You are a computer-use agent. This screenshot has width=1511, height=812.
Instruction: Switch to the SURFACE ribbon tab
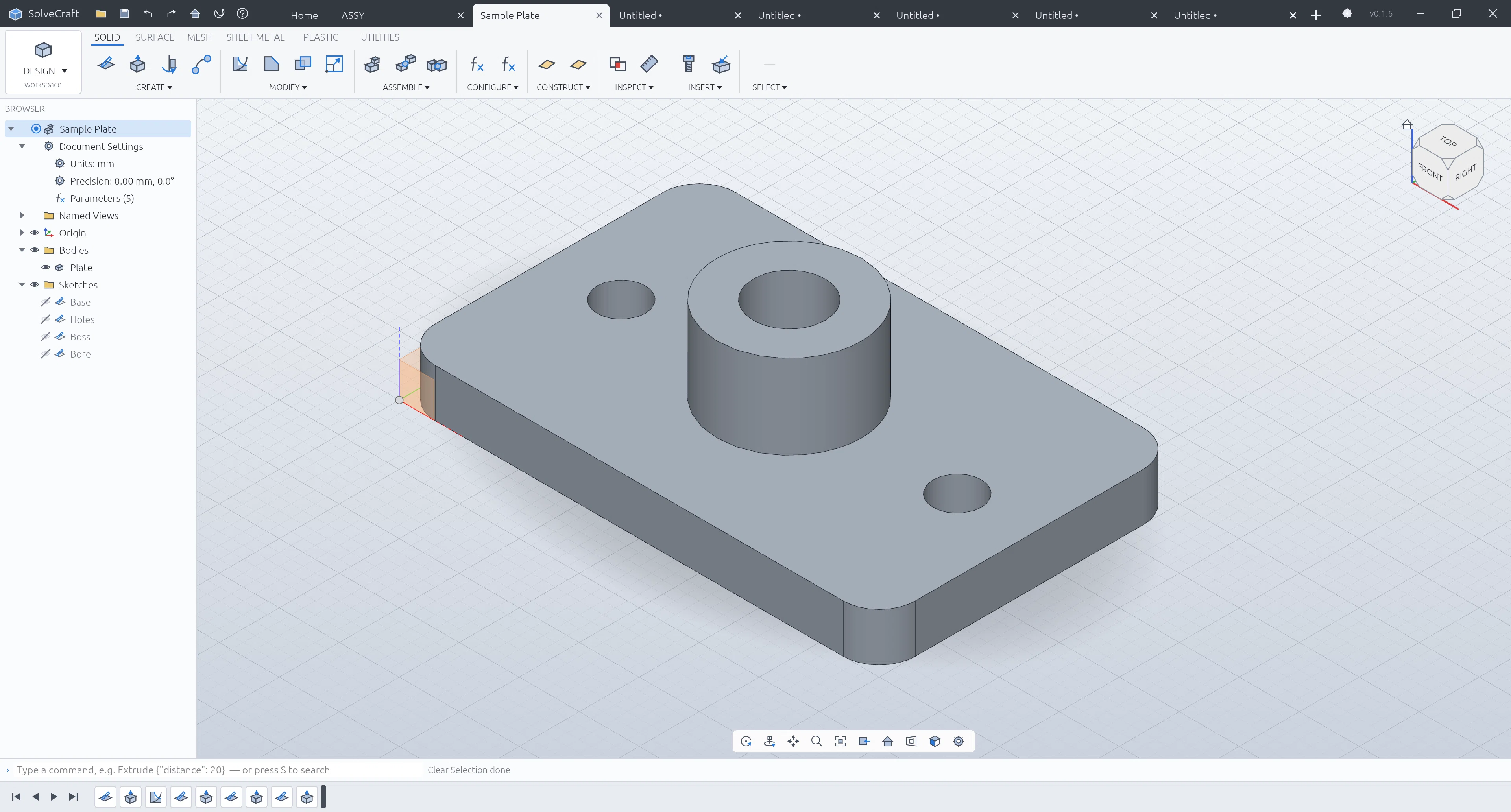tap(154, 37)
